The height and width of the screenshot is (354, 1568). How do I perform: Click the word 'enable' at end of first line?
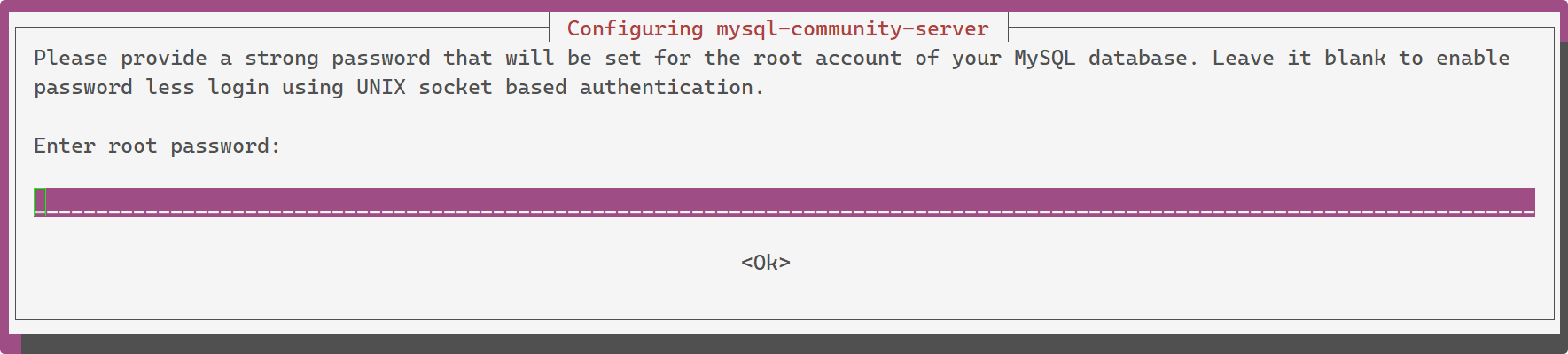tap(1472, 59)
